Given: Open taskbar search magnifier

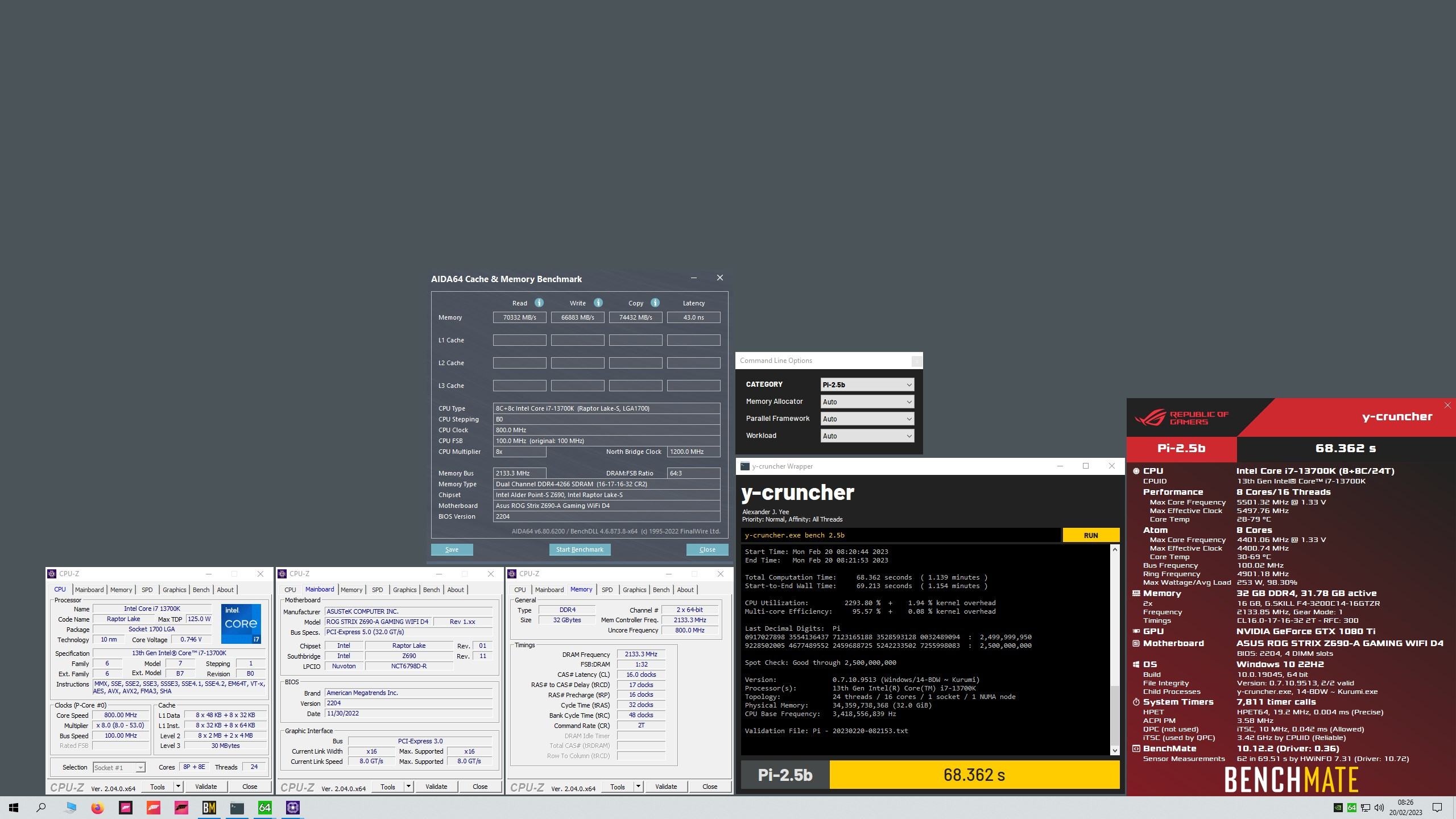Looking at the screenshot, I should click(x=41, y=808).
